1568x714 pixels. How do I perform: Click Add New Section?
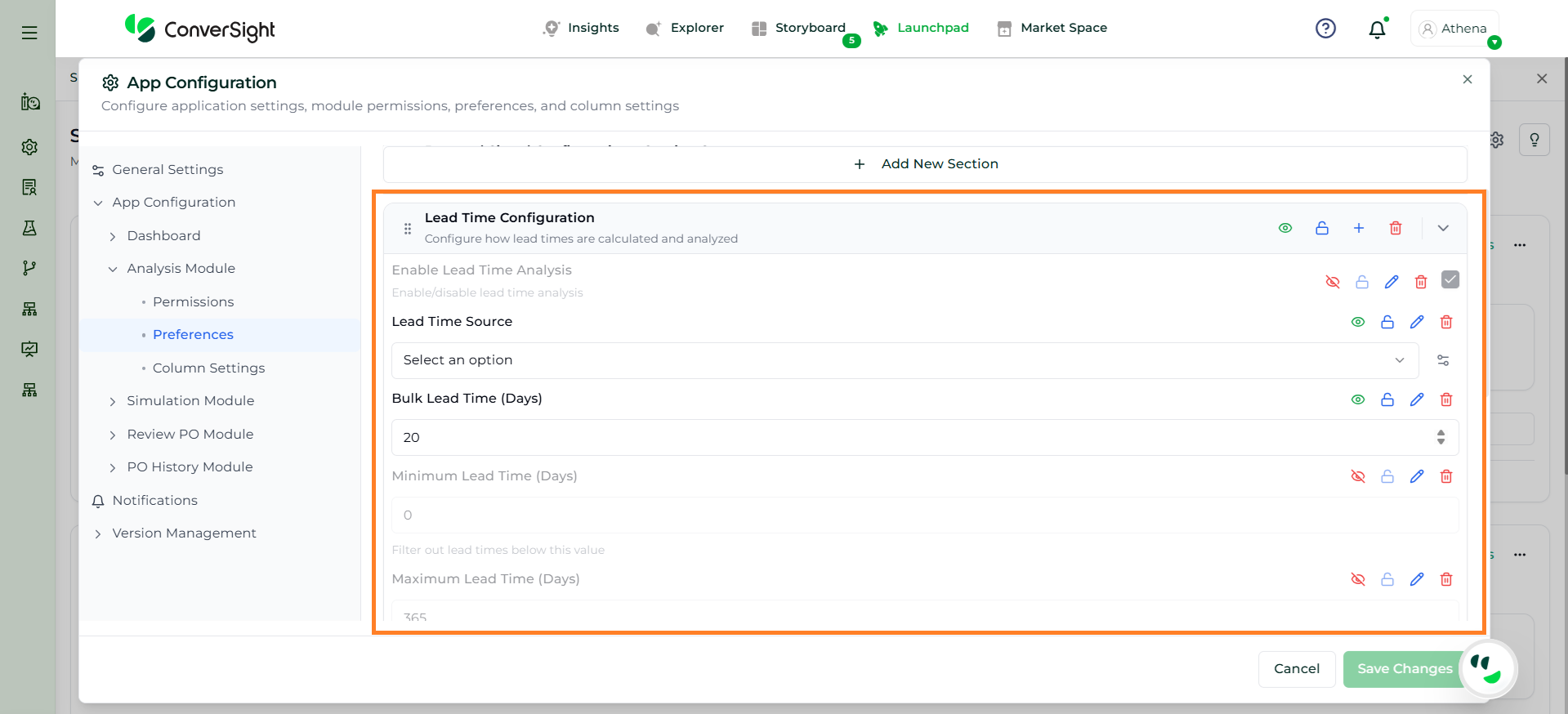925,164
